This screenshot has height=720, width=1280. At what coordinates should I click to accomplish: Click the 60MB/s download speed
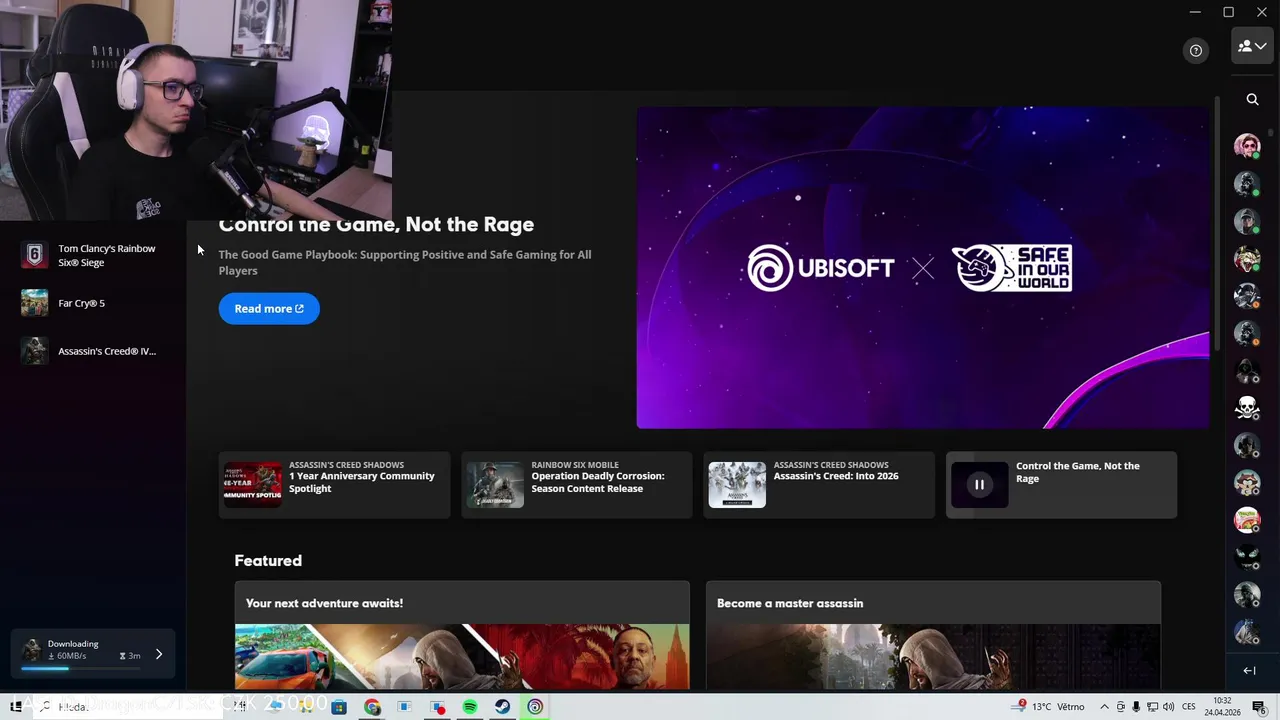pos(67,656)
